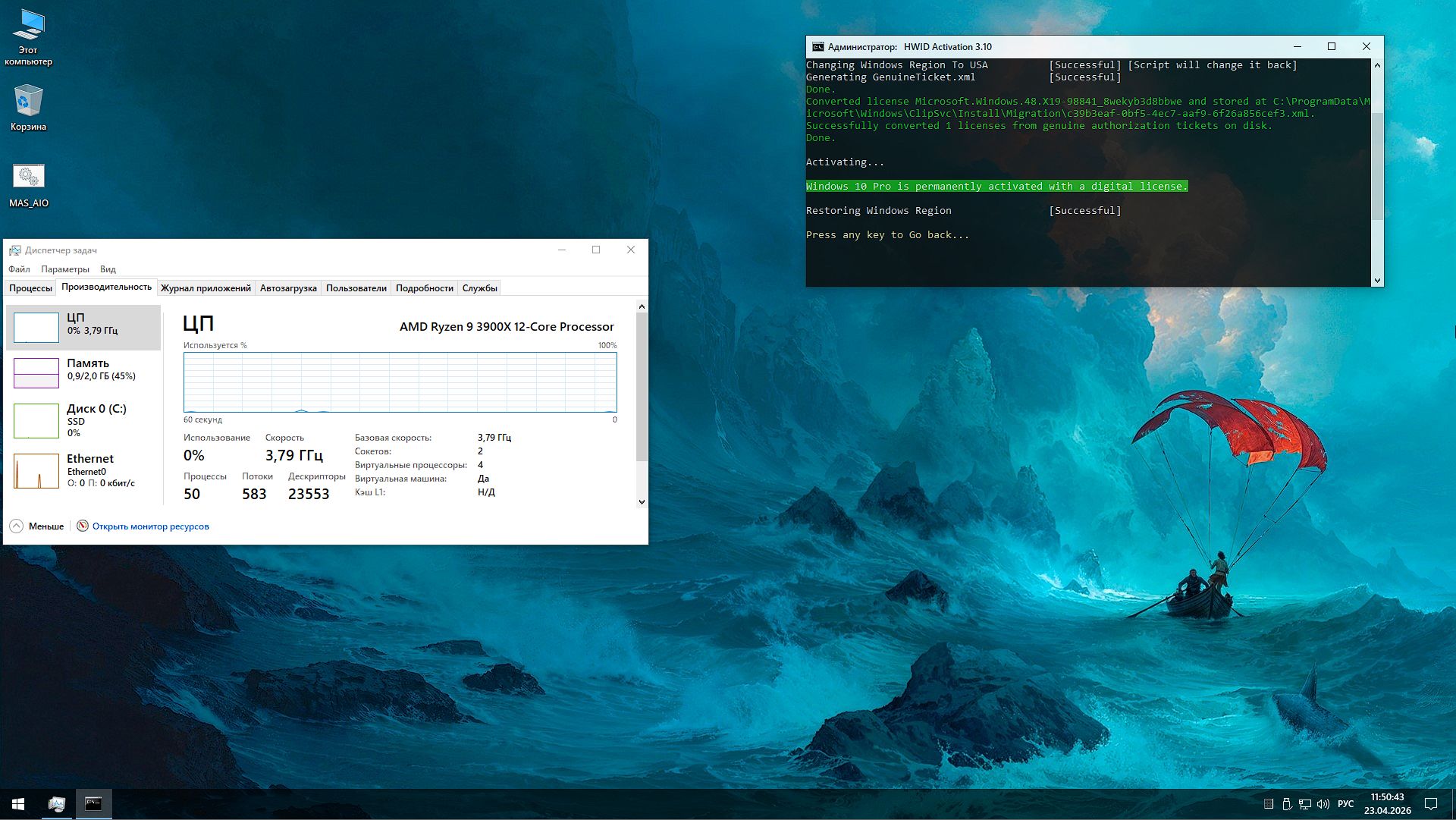1456x820 pixels.
Task: Switch keyboard layout via РУС indicator
Action: 1346,805
